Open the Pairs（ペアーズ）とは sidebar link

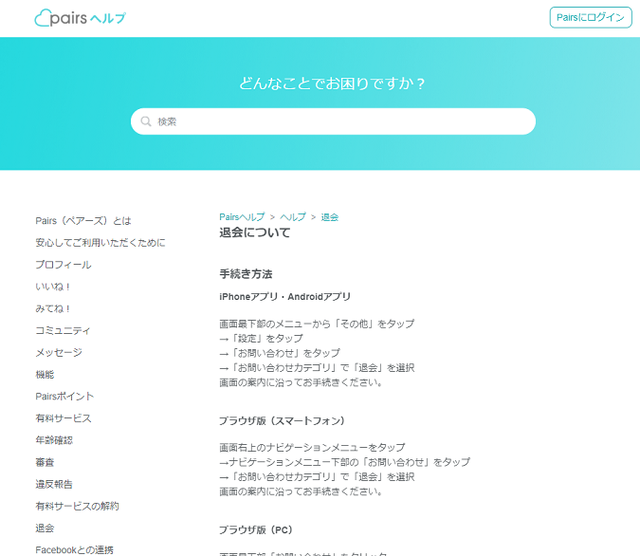83,221
